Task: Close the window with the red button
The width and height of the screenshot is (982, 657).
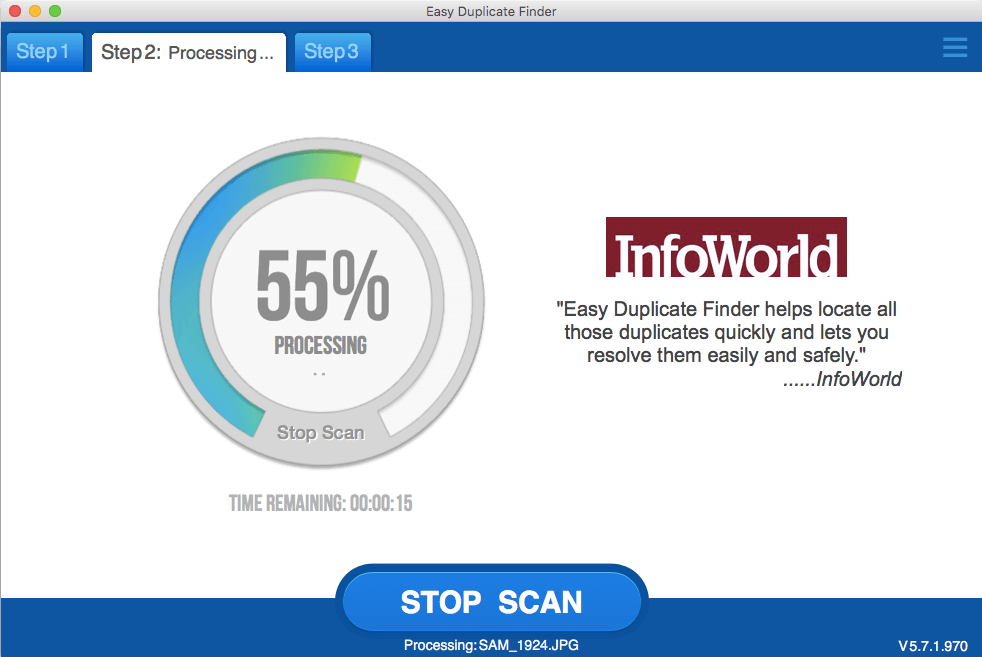Action: coord(15,11)
